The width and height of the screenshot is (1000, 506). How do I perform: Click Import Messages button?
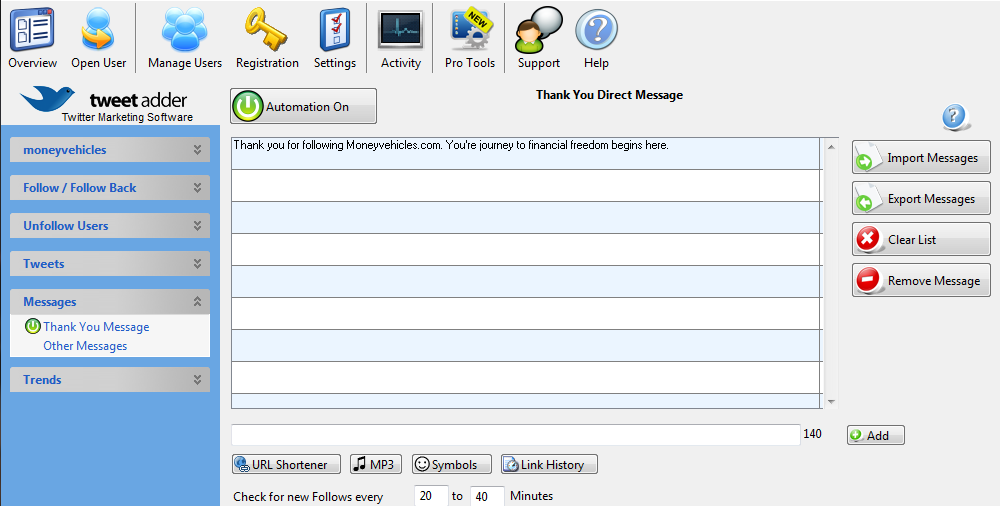coord(921,158)
